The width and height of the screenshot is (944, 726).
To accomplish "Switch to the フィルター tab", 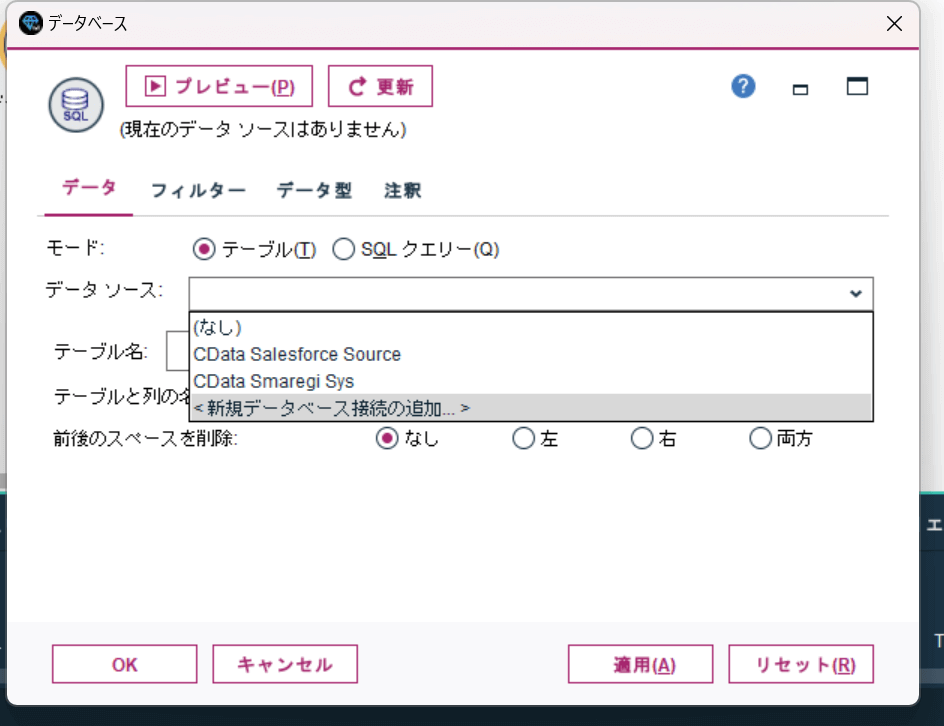I will pyautogui.click(x=198, y=191).
